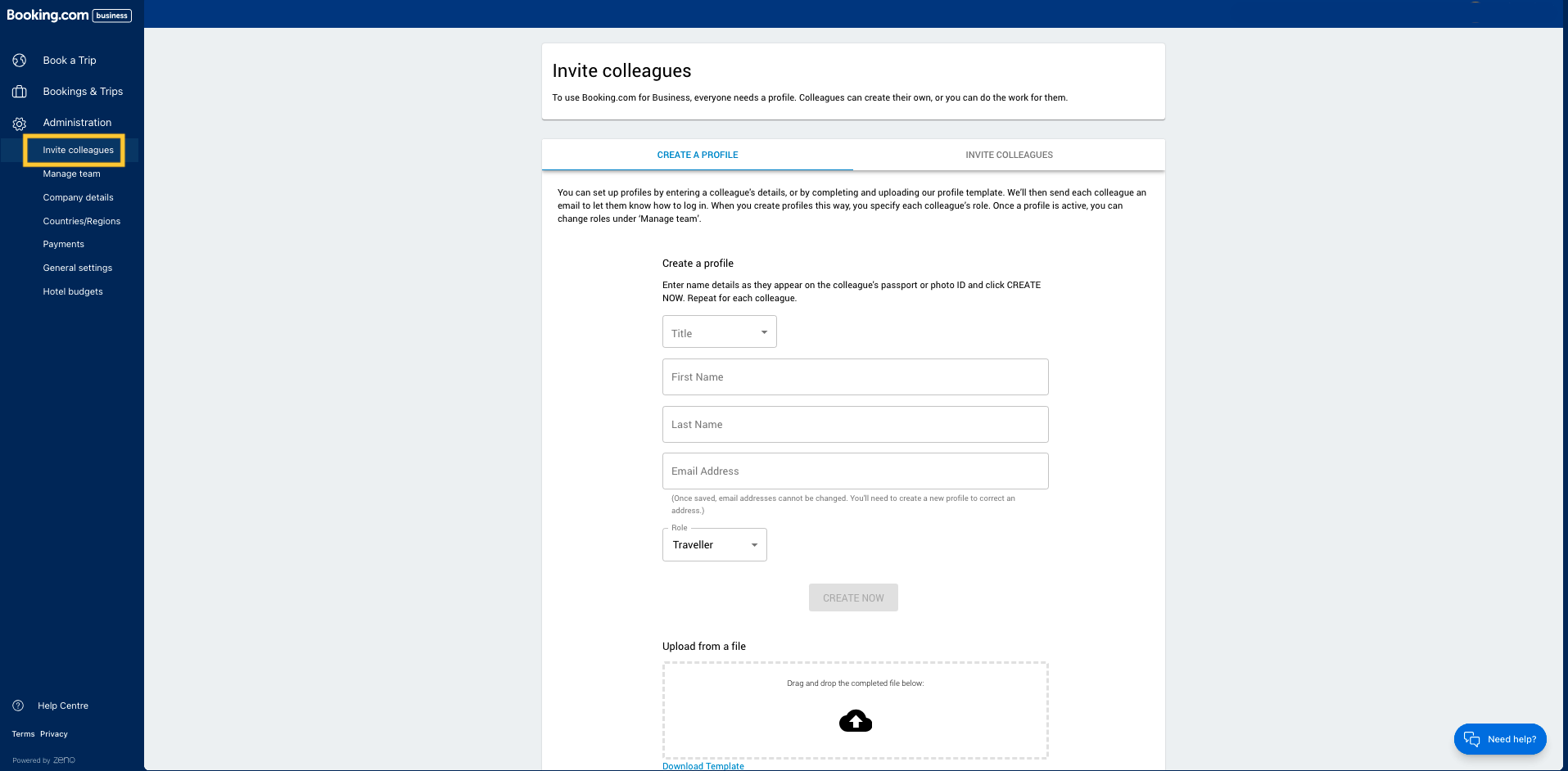
Task: Click the First Name input field
Action: pyautogui.click(x=855, y=376)
